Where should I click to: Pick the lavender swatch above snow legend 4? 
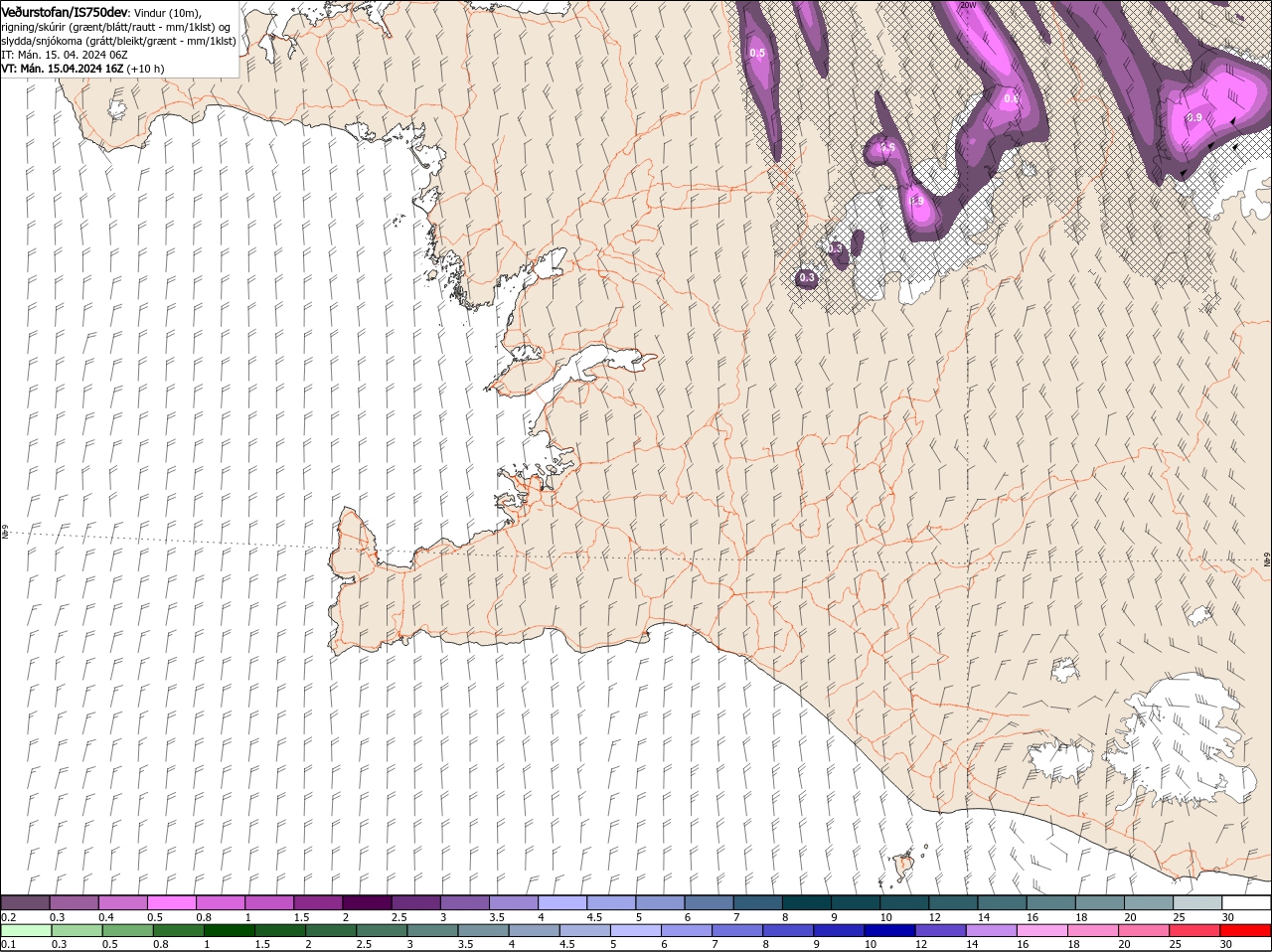click(562, 902)
